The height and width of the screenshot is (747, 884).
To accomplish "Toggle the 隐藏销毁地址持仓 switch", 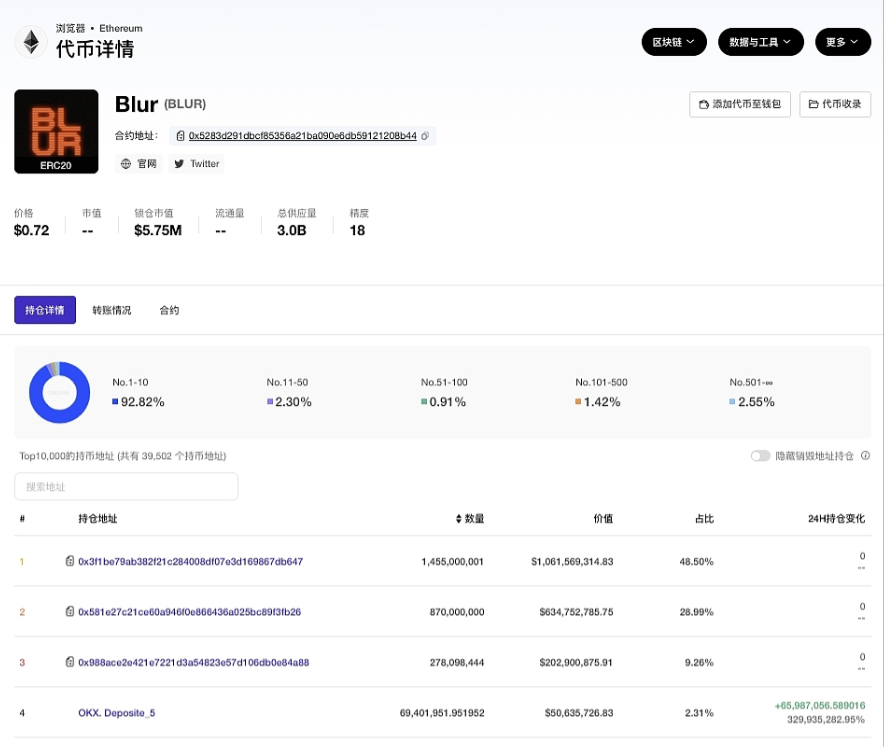I will pos(760,455).
